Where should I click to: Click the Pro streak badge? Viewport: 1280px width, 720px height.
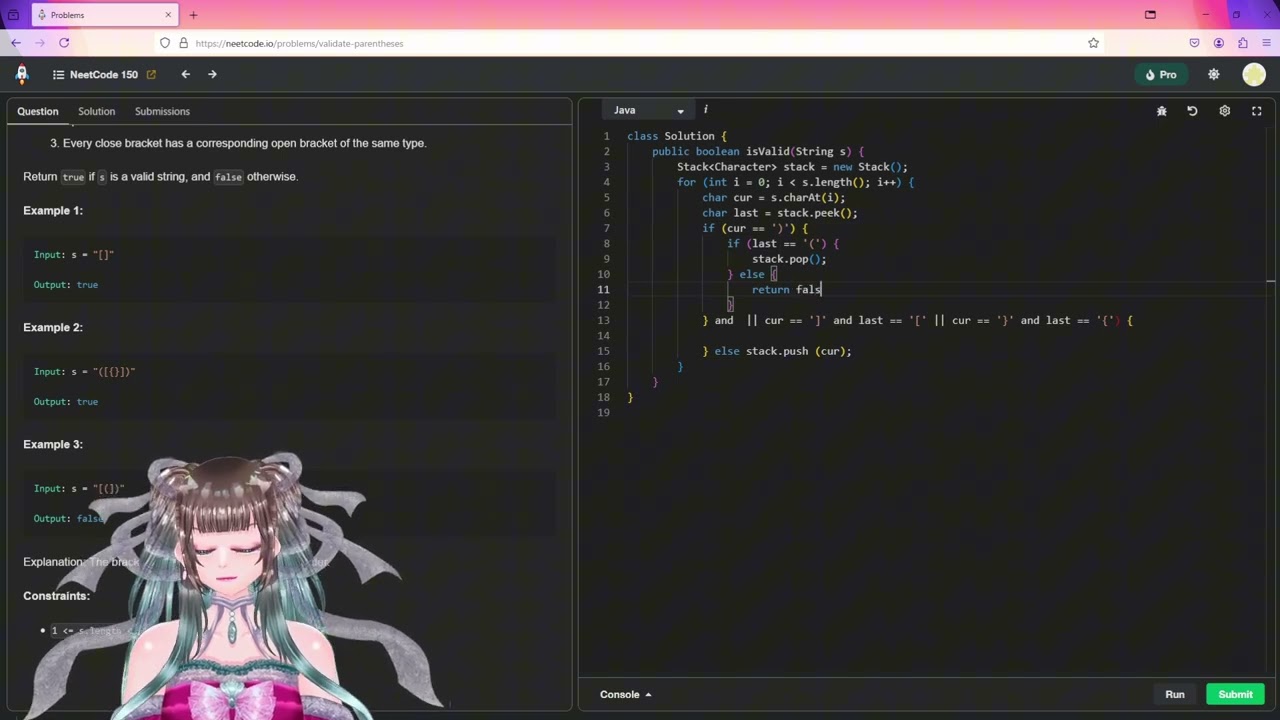coord(1161,75)
